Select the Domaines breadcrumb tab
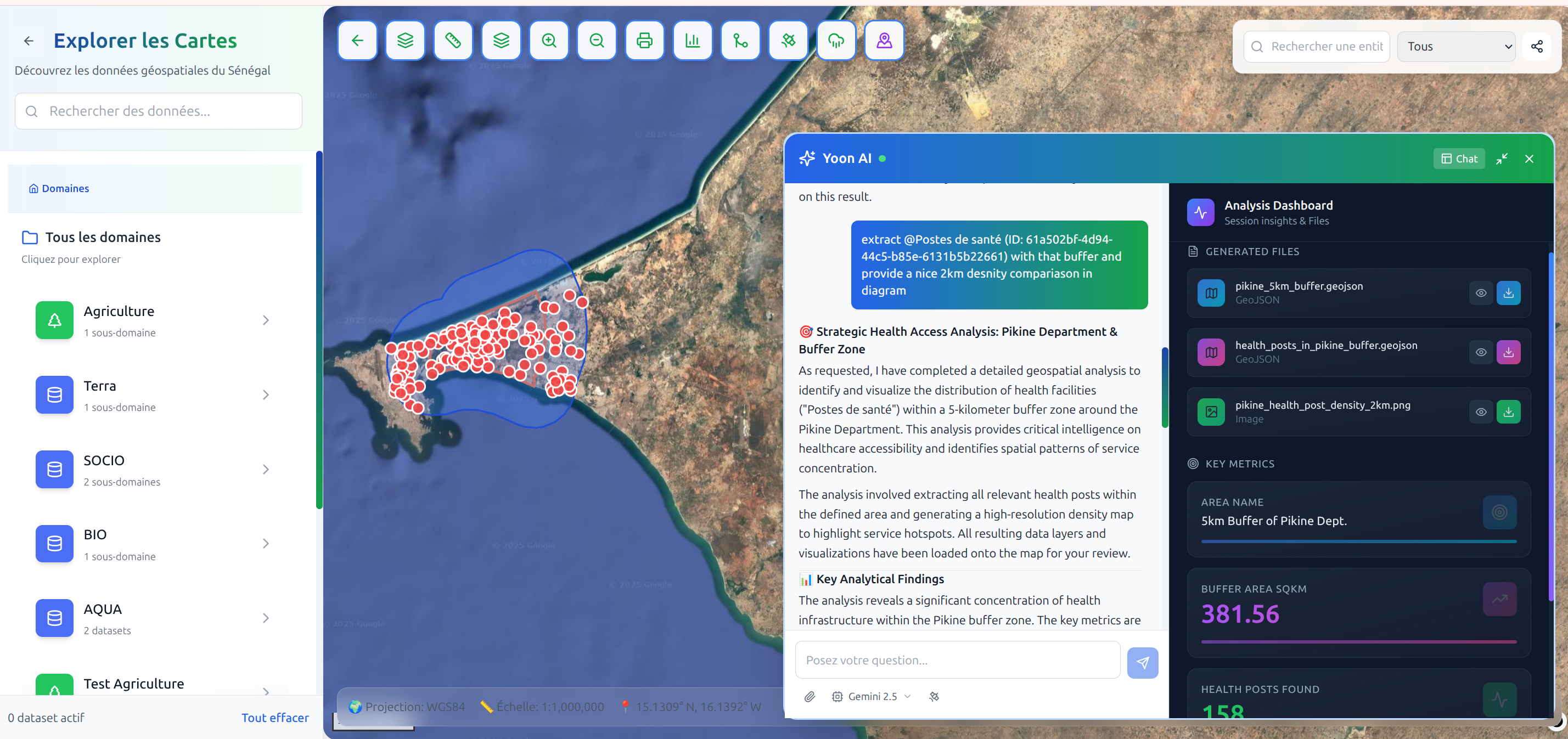 [x=59, y=189]
